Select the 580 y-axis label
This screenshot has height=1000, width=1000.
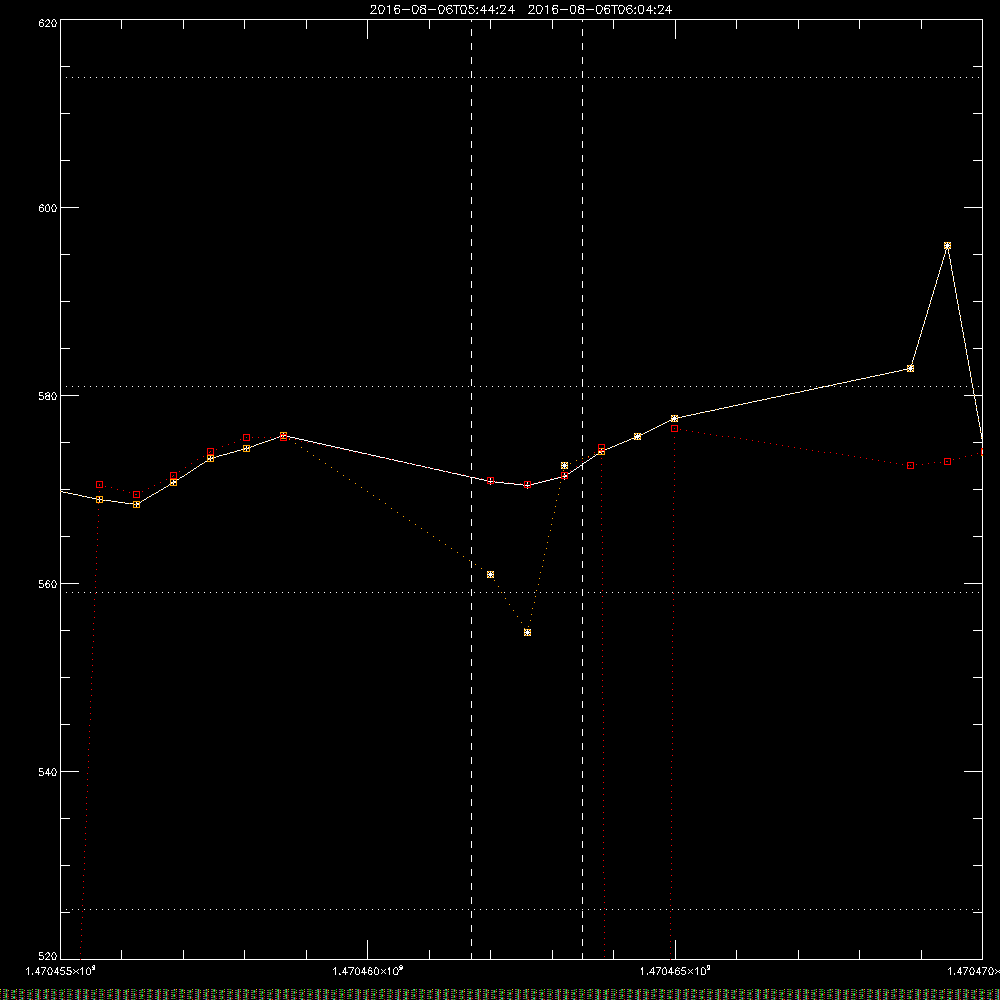(49, 395)
